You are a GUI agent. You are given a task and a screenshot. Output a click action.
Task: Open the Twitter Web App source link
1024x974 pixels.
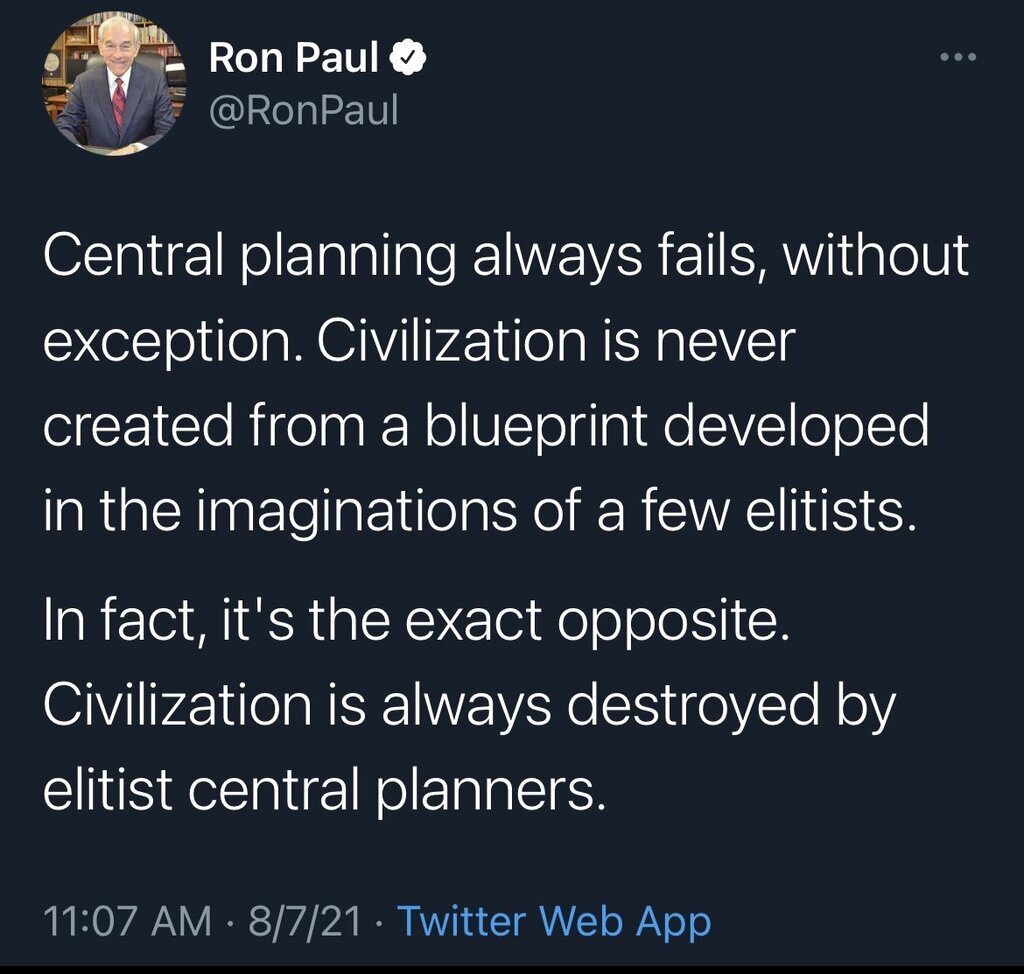pyautogui.click(x=554, y=921)
